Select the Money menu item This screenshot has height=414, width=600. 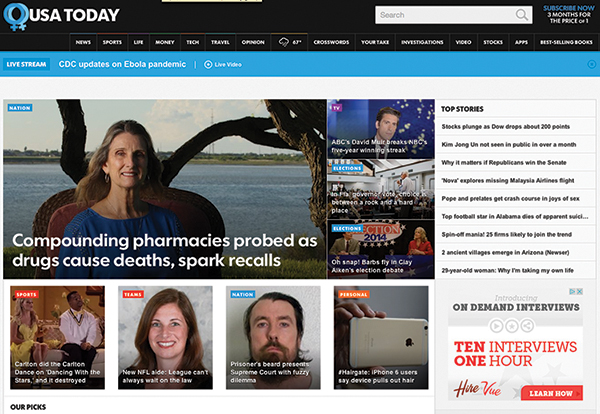click(x=165, y=42)
